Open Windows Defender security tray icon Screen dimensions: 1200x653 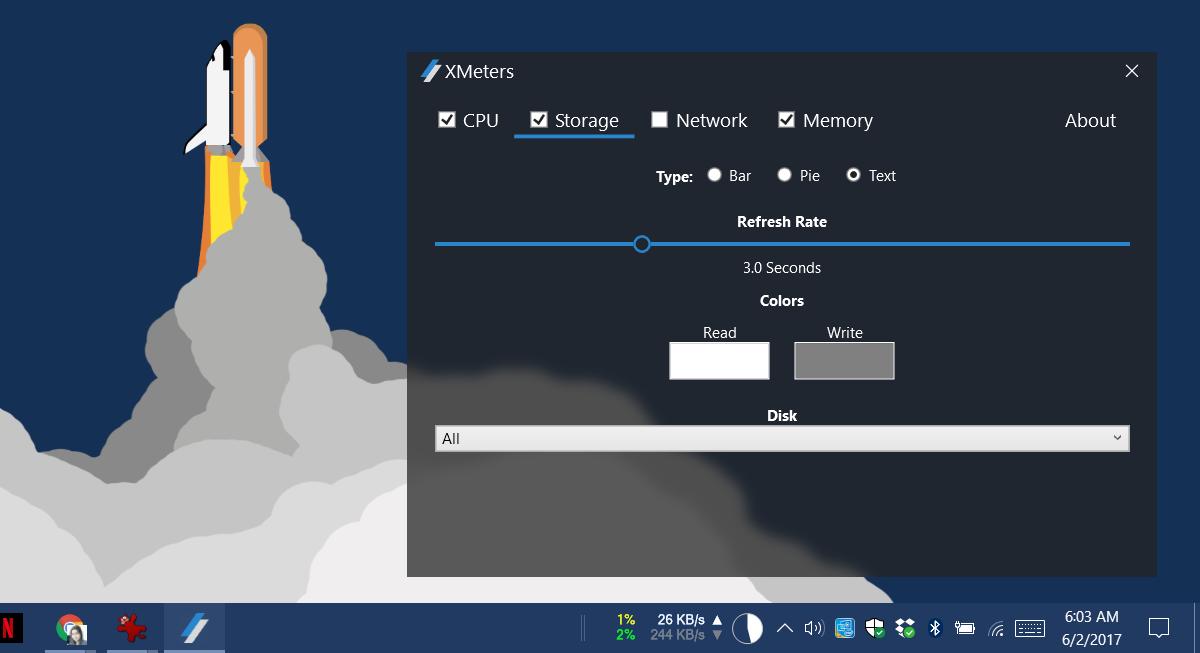(875, 628)
